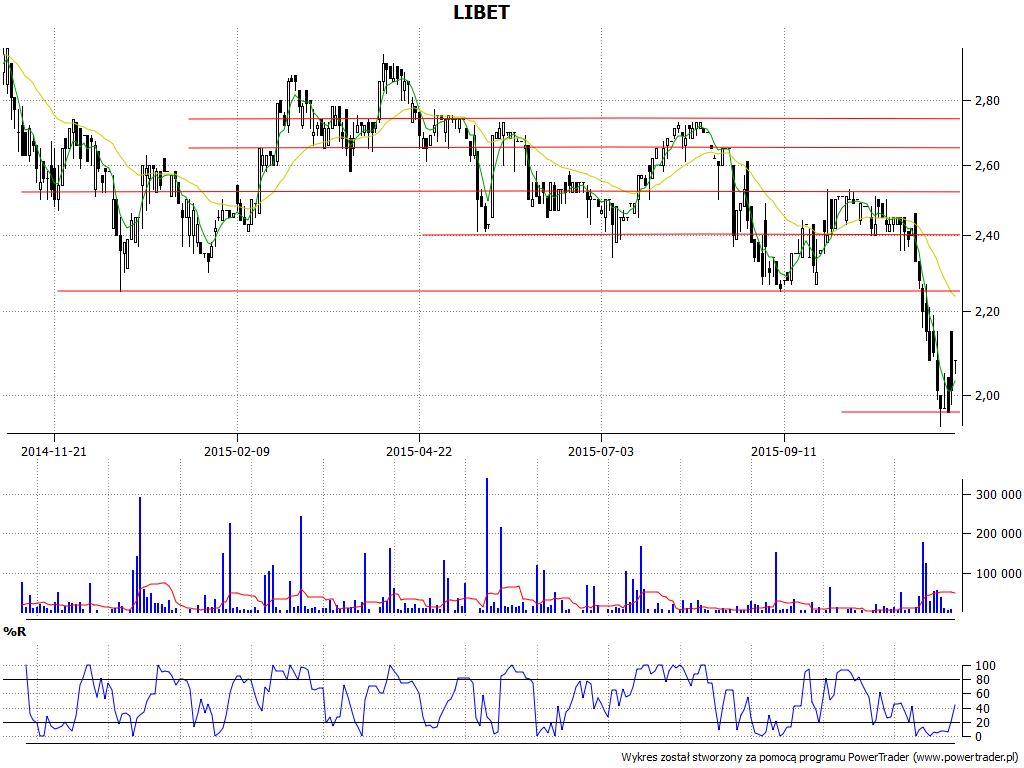Viewport: 1024px width, 768px height.
Task: Select the 2015-09-11 date label
Action: 784,451
